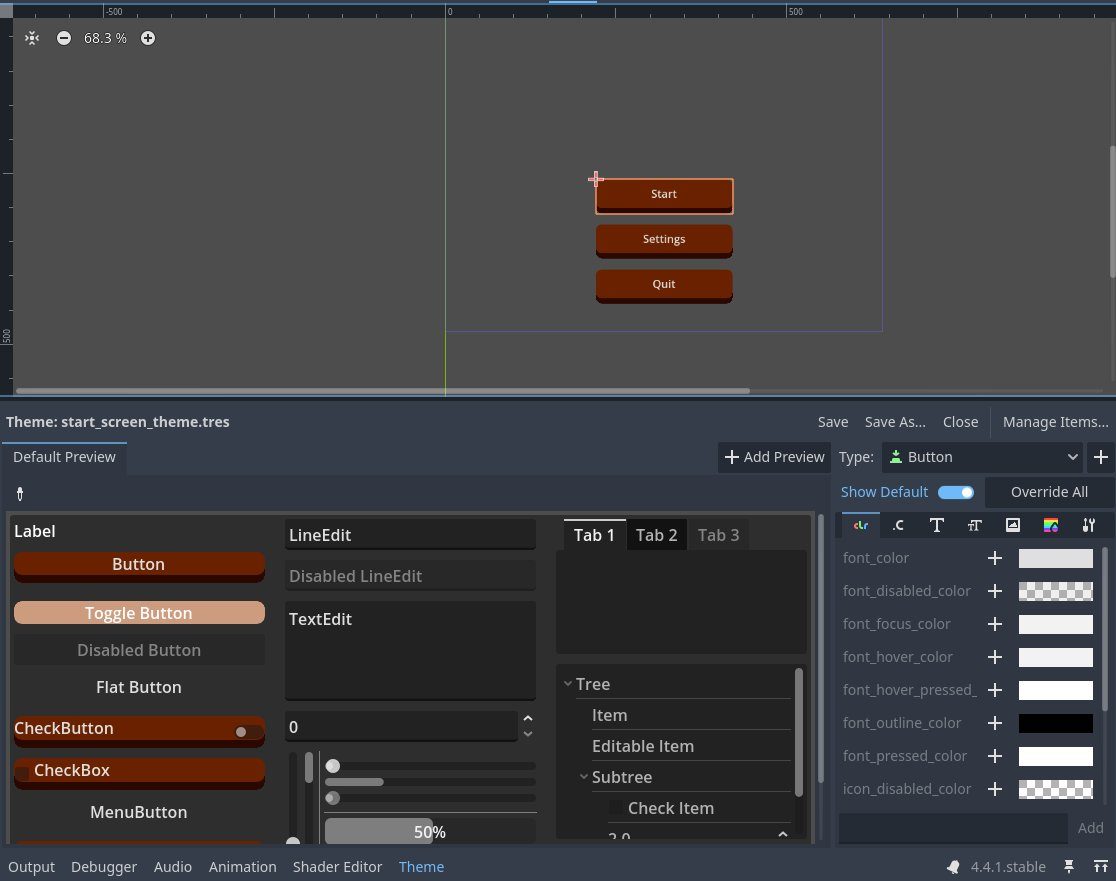Open the Shader Editor bottom panel
The height and width of the screenshot is (881, 1116).
click(x=337, y=866)
